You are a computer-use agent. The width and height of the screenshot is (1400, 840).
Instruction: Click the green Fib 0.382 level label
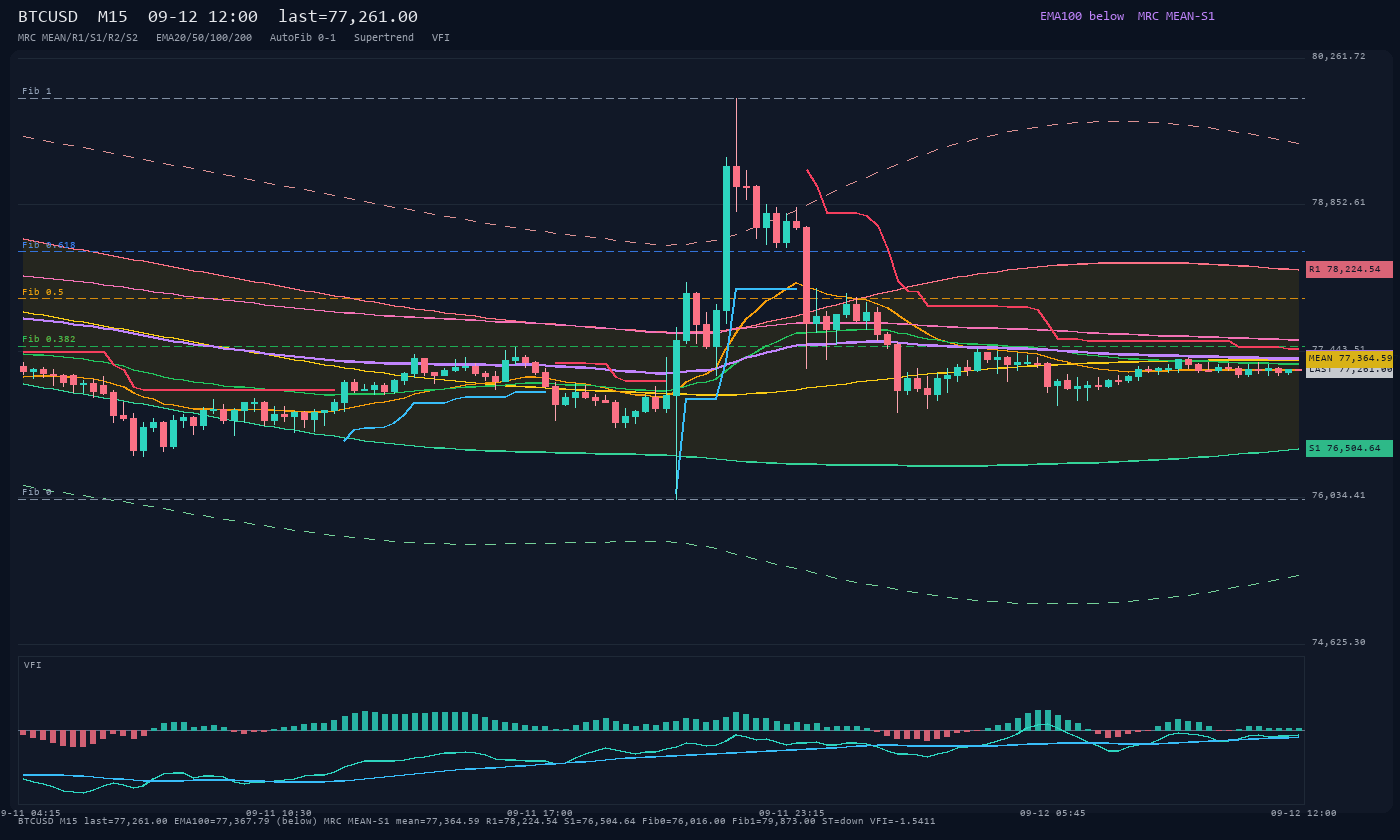click(49, 339)
